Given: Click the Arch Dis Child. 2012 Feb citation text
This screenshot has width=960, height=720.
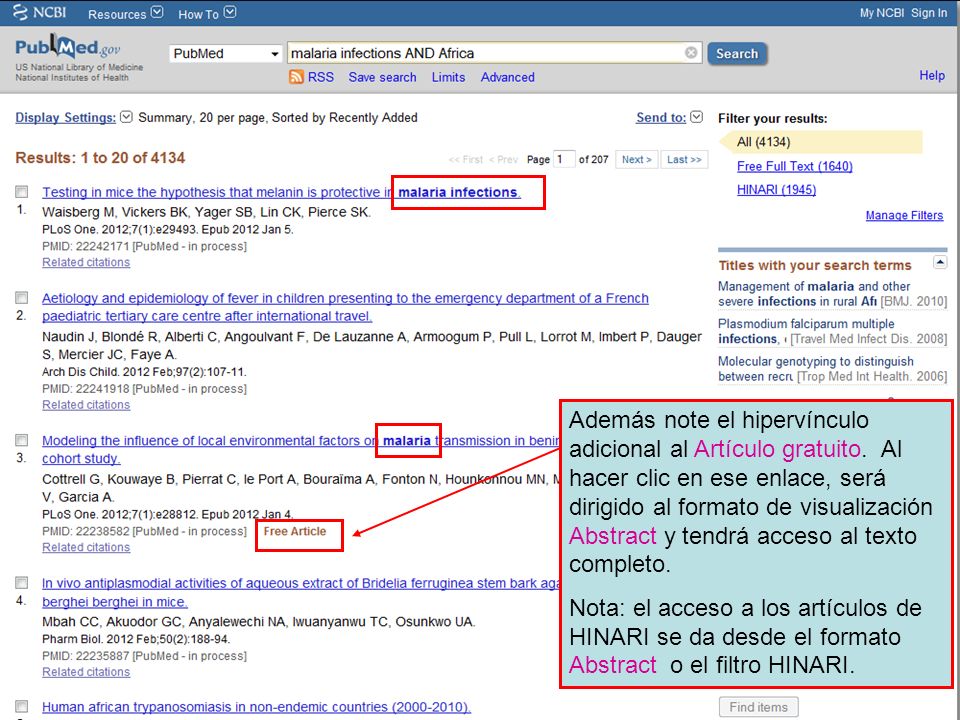Looking at the screenshot, I should (x=144, y=372).
